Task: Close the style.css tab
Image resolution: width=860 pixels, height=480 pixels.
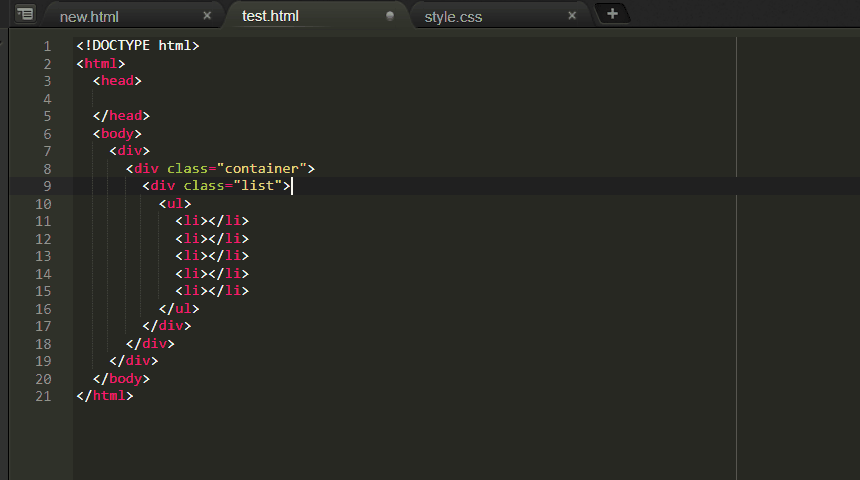Action: (x=572, y=16)
